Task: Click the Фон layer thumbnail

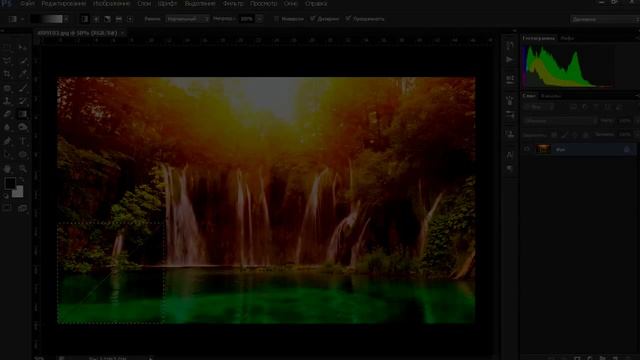Action: (543, 149)
